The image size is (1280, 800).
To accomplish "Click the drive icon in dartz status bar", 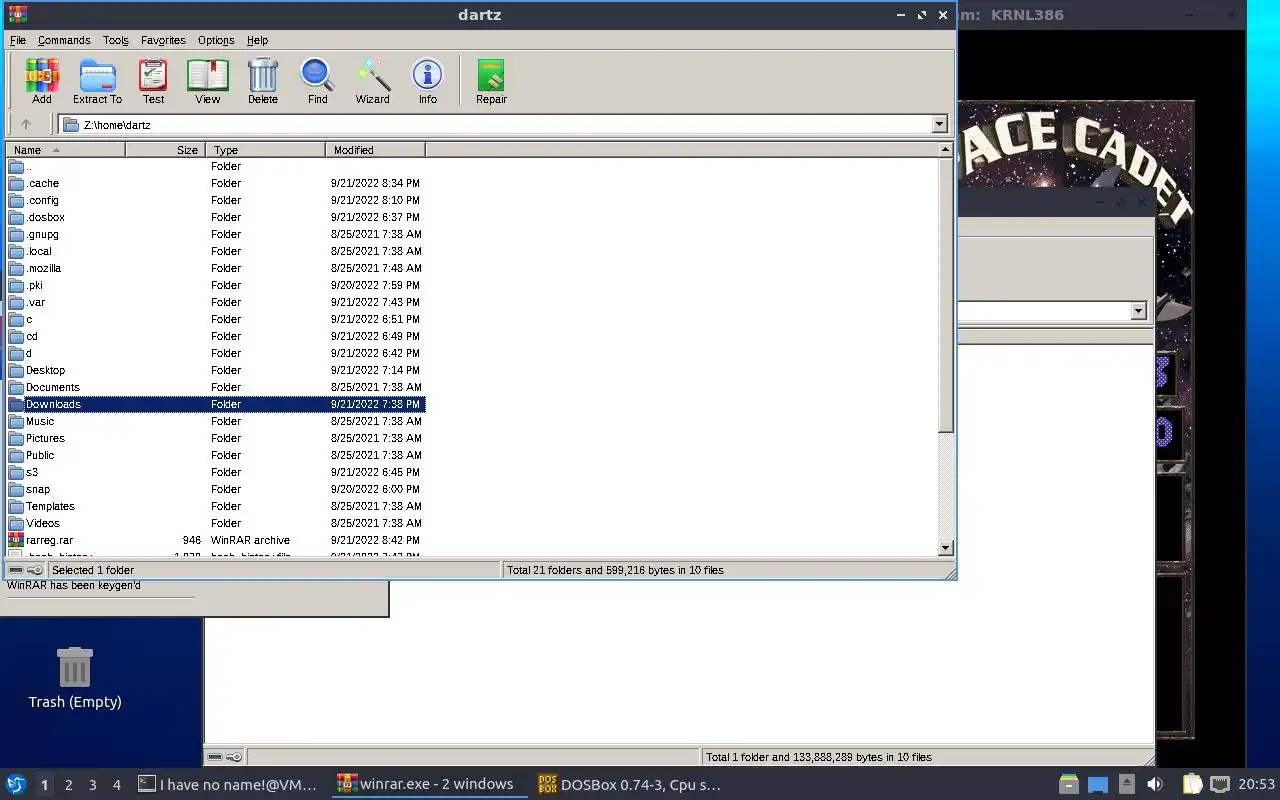I will click(x=16, y=570).
